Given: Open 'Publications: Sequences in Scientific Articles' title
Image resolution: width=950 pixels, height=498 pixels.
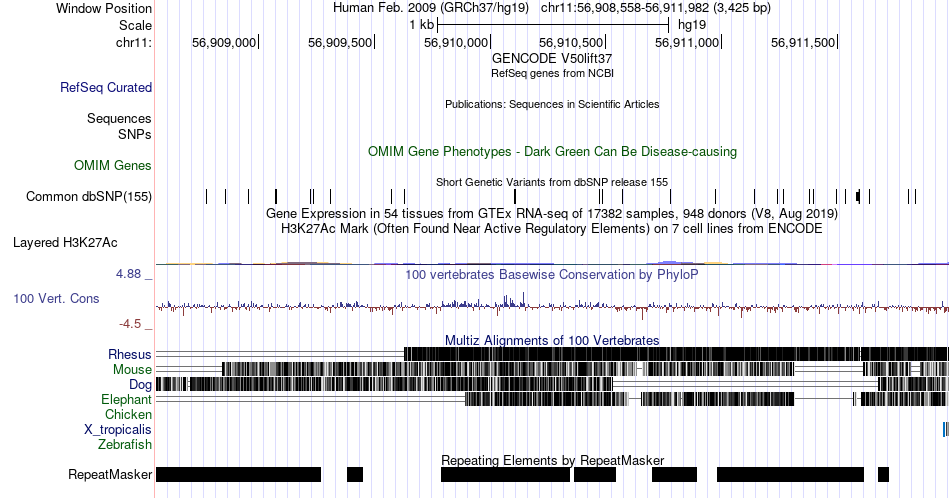Looking at the screenshot, I should tap(552, 104).
